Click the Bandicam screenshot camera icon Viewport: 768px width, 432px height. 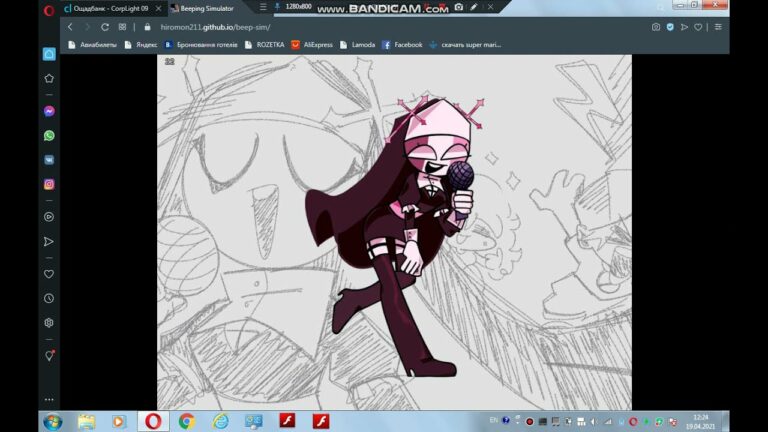tap(458, 7)
